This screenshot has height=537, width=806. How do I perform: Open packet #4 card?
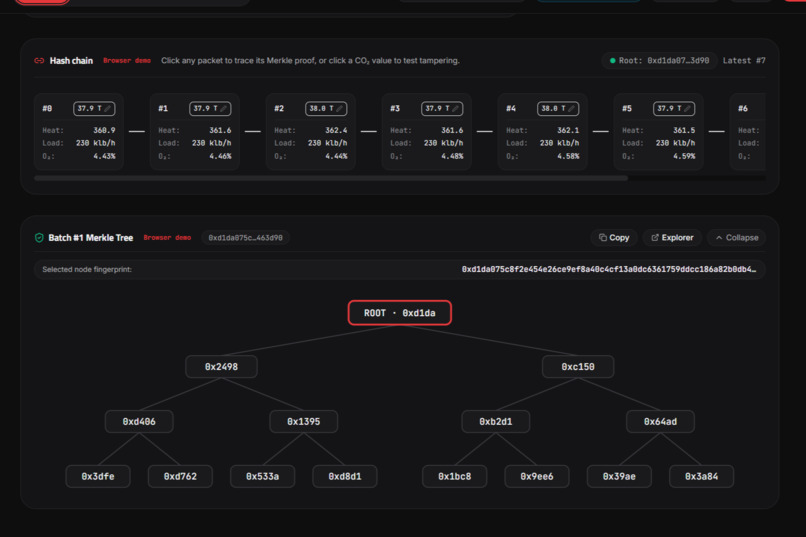click(x=543, y=132)
